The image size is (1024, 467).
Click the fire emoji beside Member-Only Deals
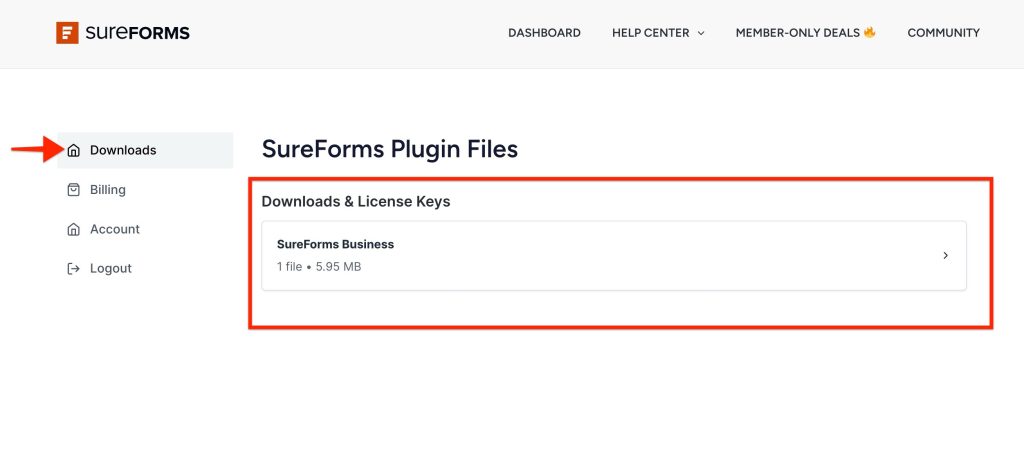point(869,32)
